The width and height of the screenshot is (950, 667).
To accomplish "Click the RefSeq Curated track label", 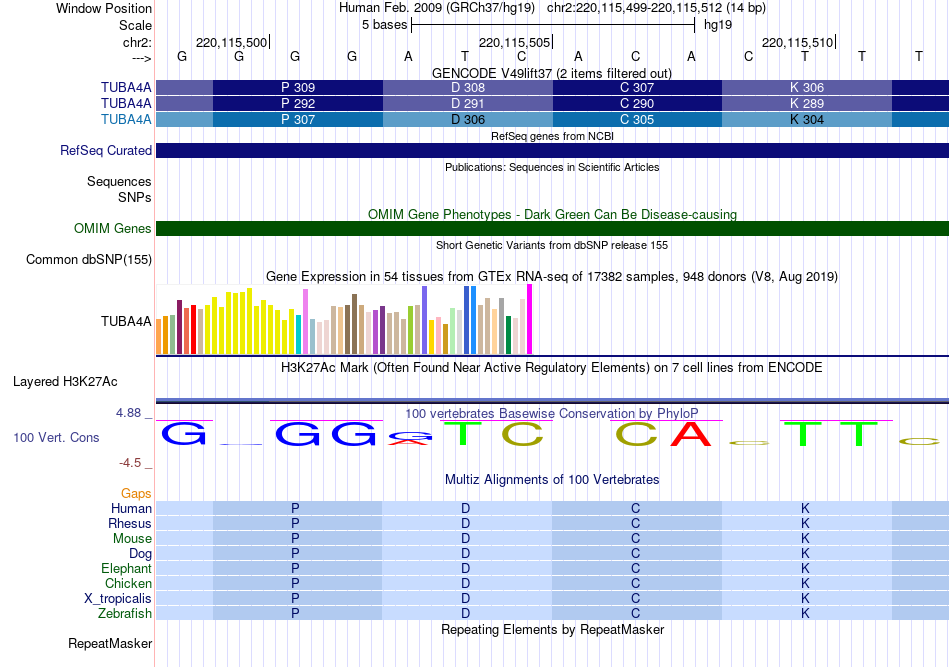I will [105, 150].
